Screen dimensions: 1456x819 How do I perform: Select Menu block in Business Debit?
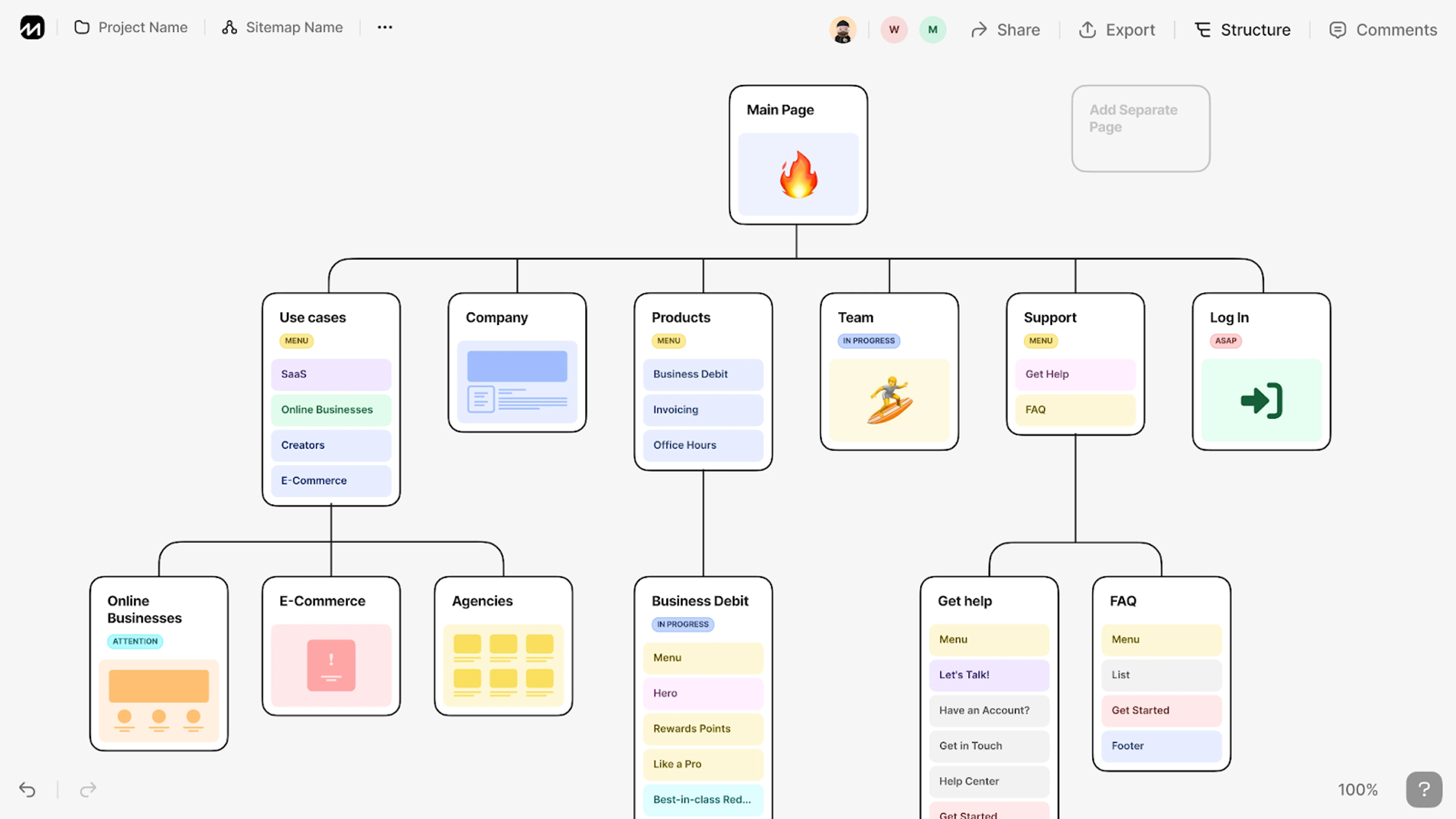coord(703,659)
